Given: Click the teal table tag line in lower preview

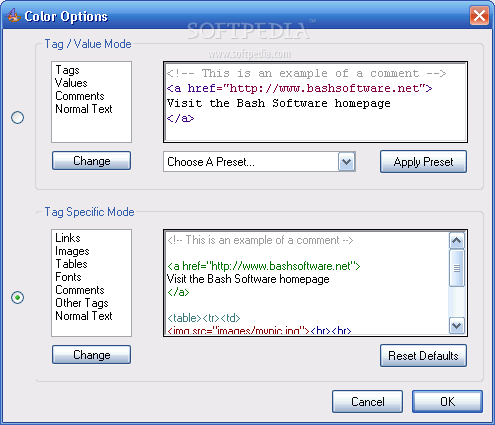Looking at the screenshot, I should tap(204, 318).
